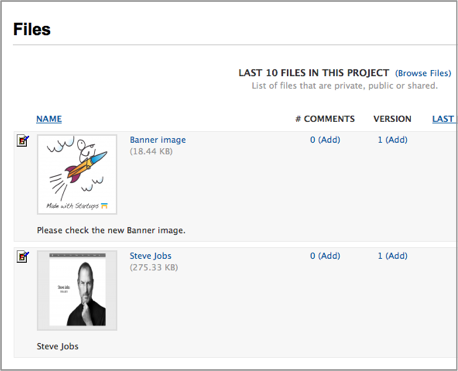The height and width of the screenshot is (371, 458).
Task: Select the '# COMMENTS' column heading
Action: click(x=325, y=119)
